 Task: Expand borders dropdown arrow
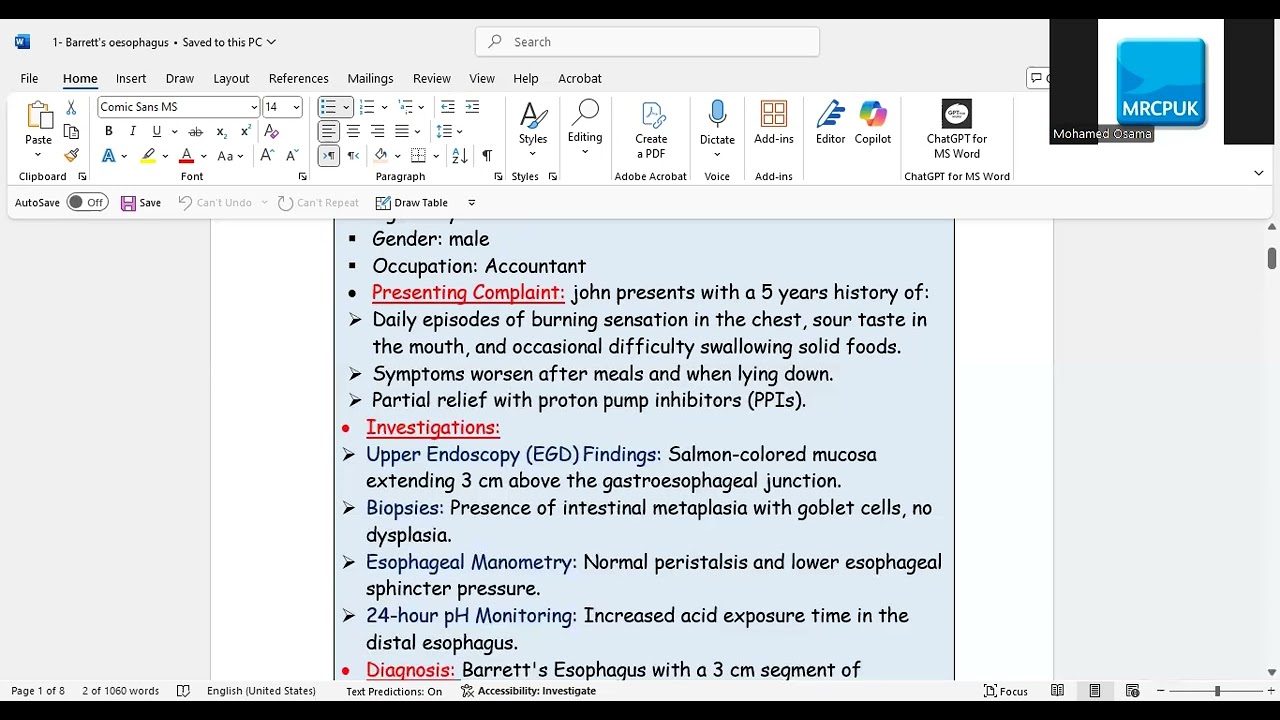(436, 156)
